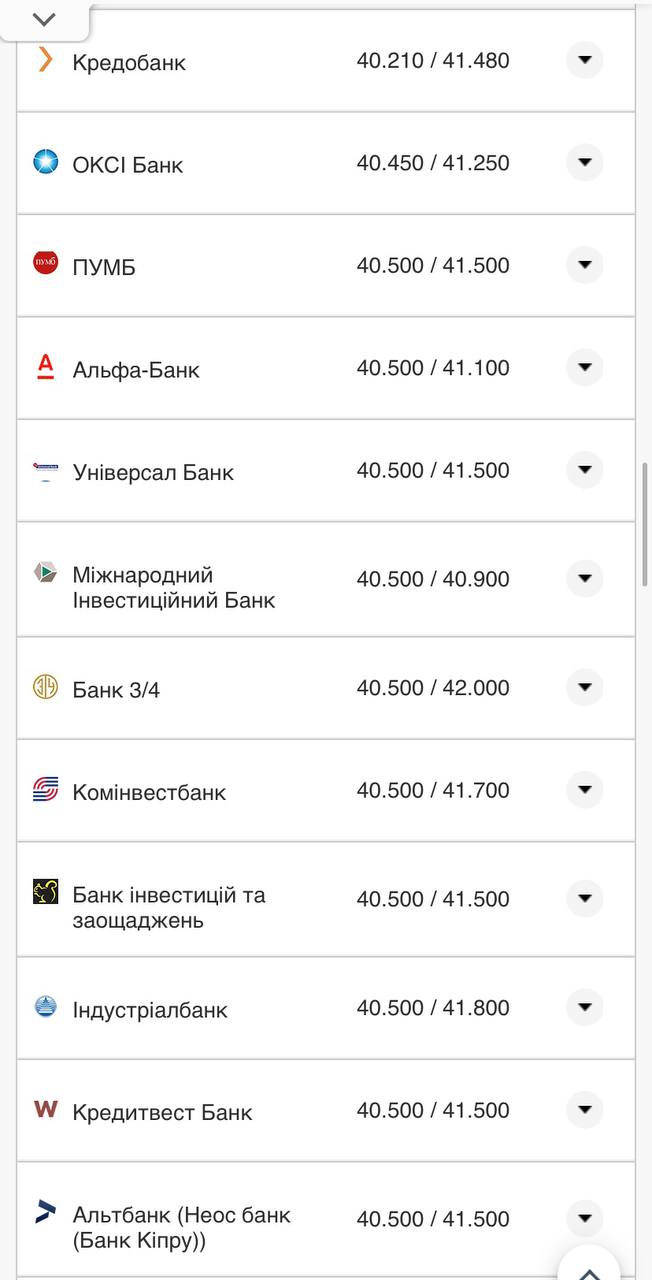Expand details for ПУМБ
The width and height of the screenshot is (652, 1280).
[x=584, y=264]
